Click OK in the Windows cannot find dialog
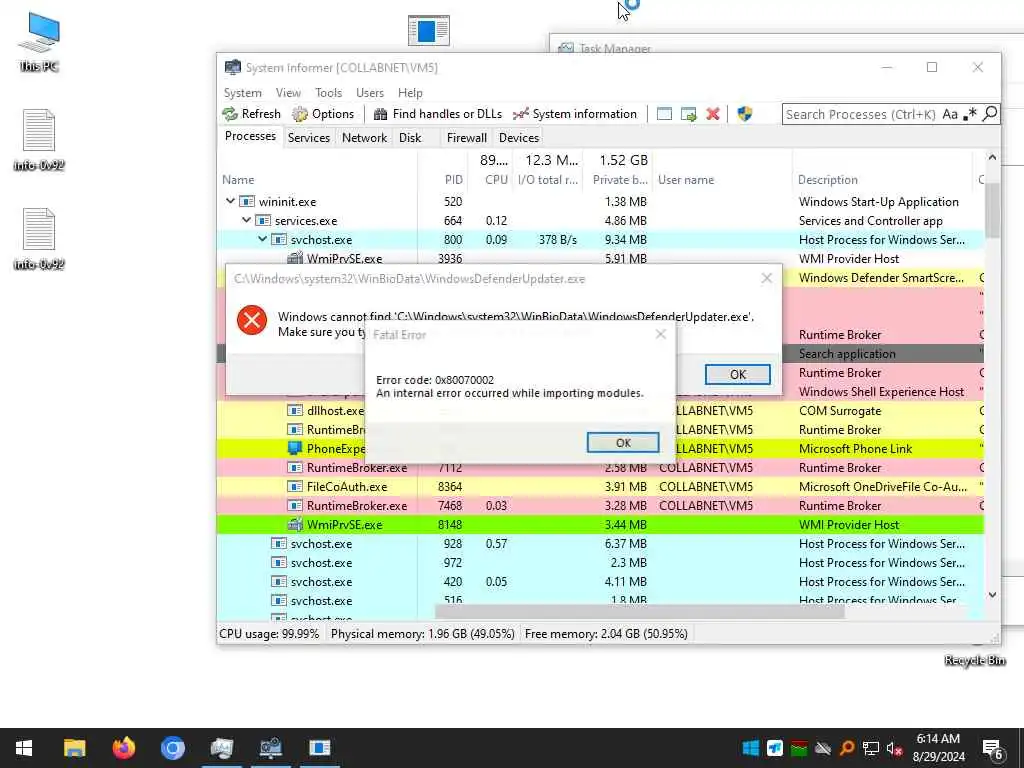 pos(737,374)
